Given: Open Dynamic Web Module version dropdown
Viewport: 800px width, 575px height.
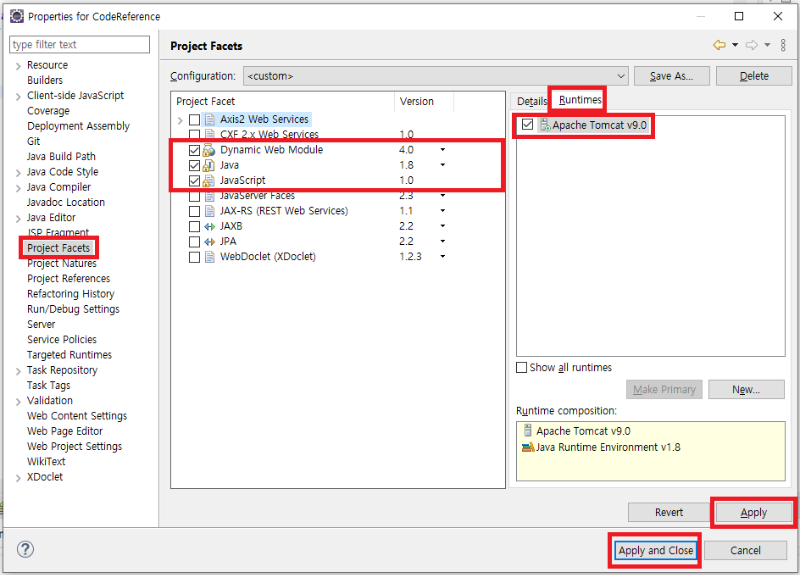Looking at the screenshot, I should 443,149.
